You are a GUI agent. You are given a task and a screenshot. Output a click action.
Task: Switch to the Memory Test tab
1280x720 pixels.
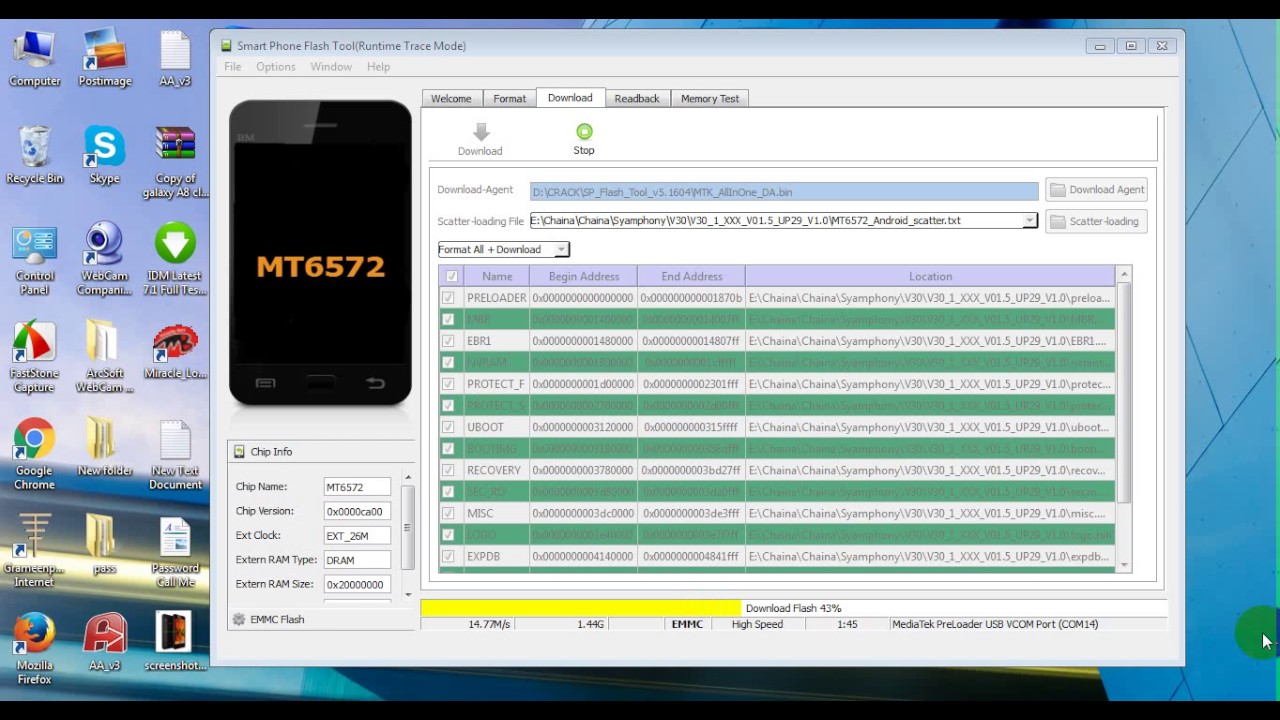point(710,99)
